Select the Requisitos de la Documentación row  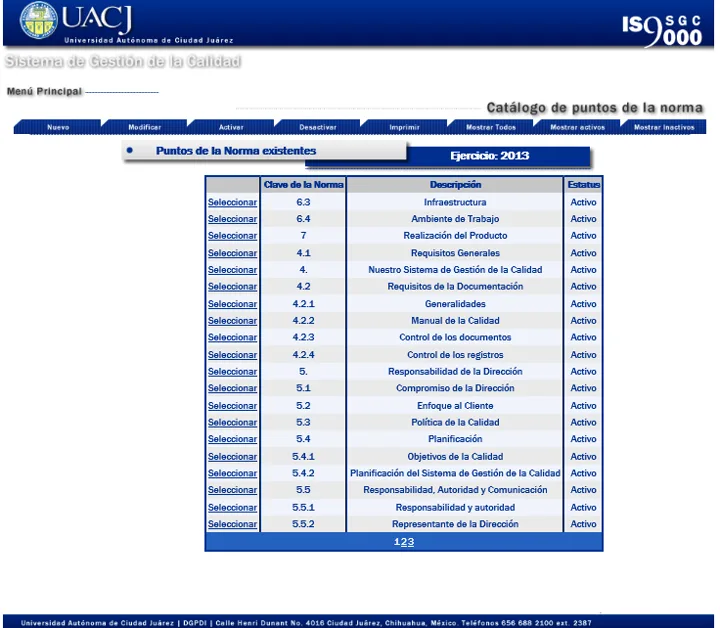(x=232, y=286)
